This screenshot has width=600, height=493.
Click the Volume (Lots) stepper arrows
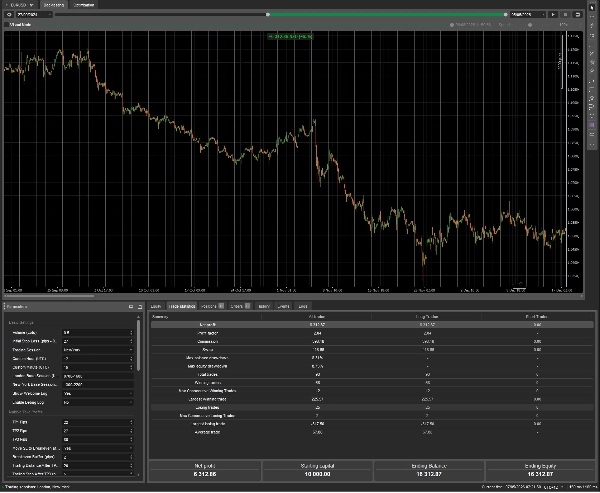coord(131,333)
